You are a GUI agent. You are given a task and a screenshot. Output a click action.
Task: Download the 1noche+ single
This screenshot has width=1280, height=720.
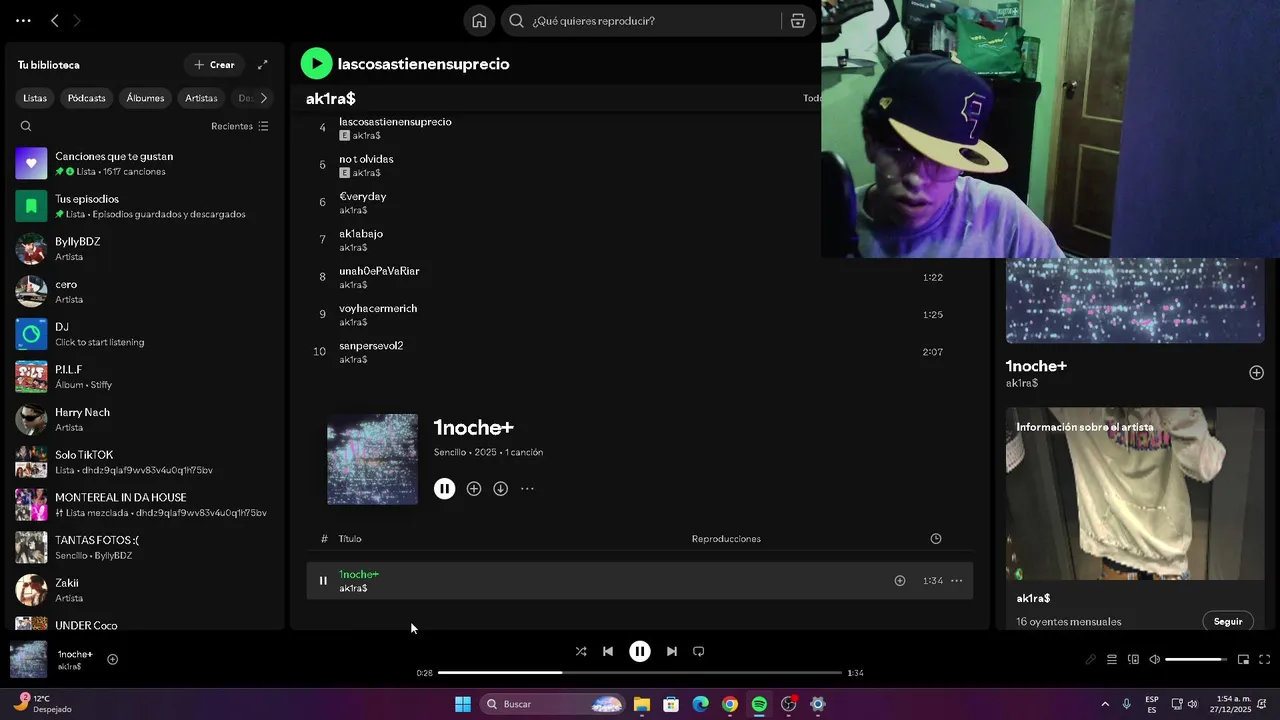(500, 489)
